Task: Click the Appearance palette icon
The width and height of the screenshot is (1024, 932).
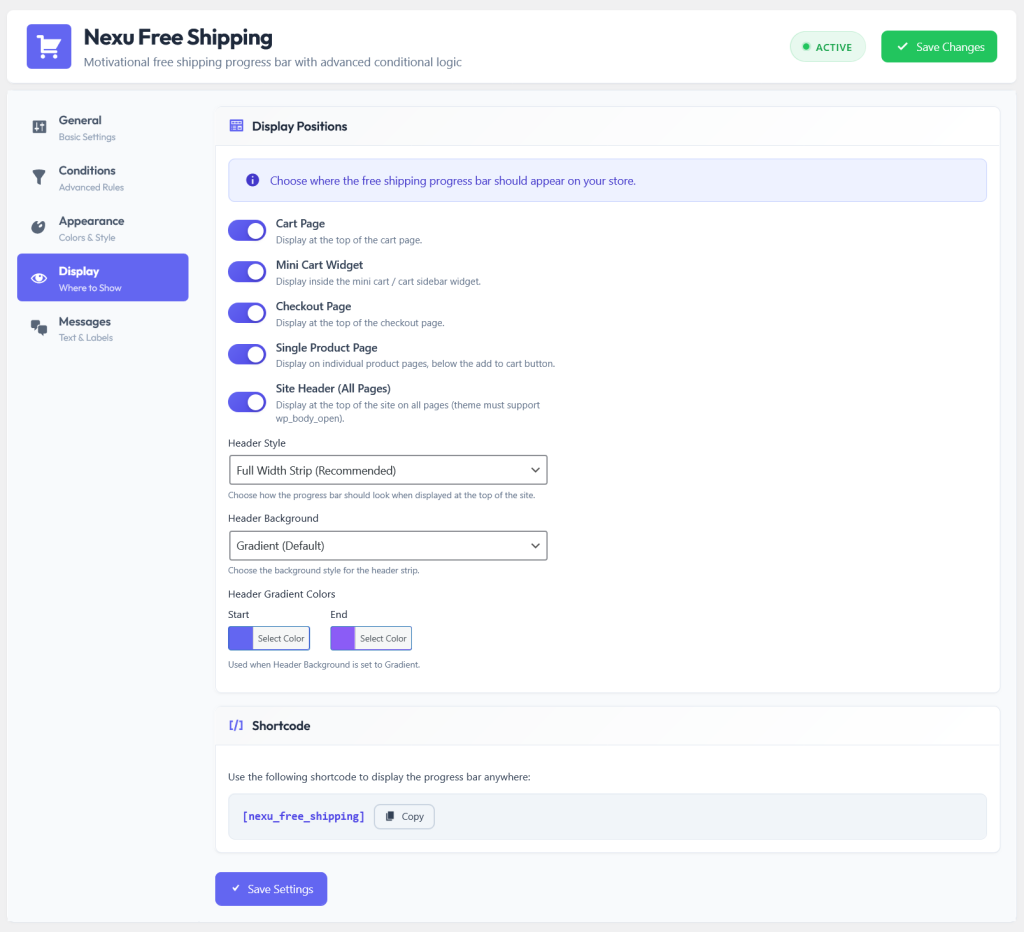Action: [x=39, y=227]
